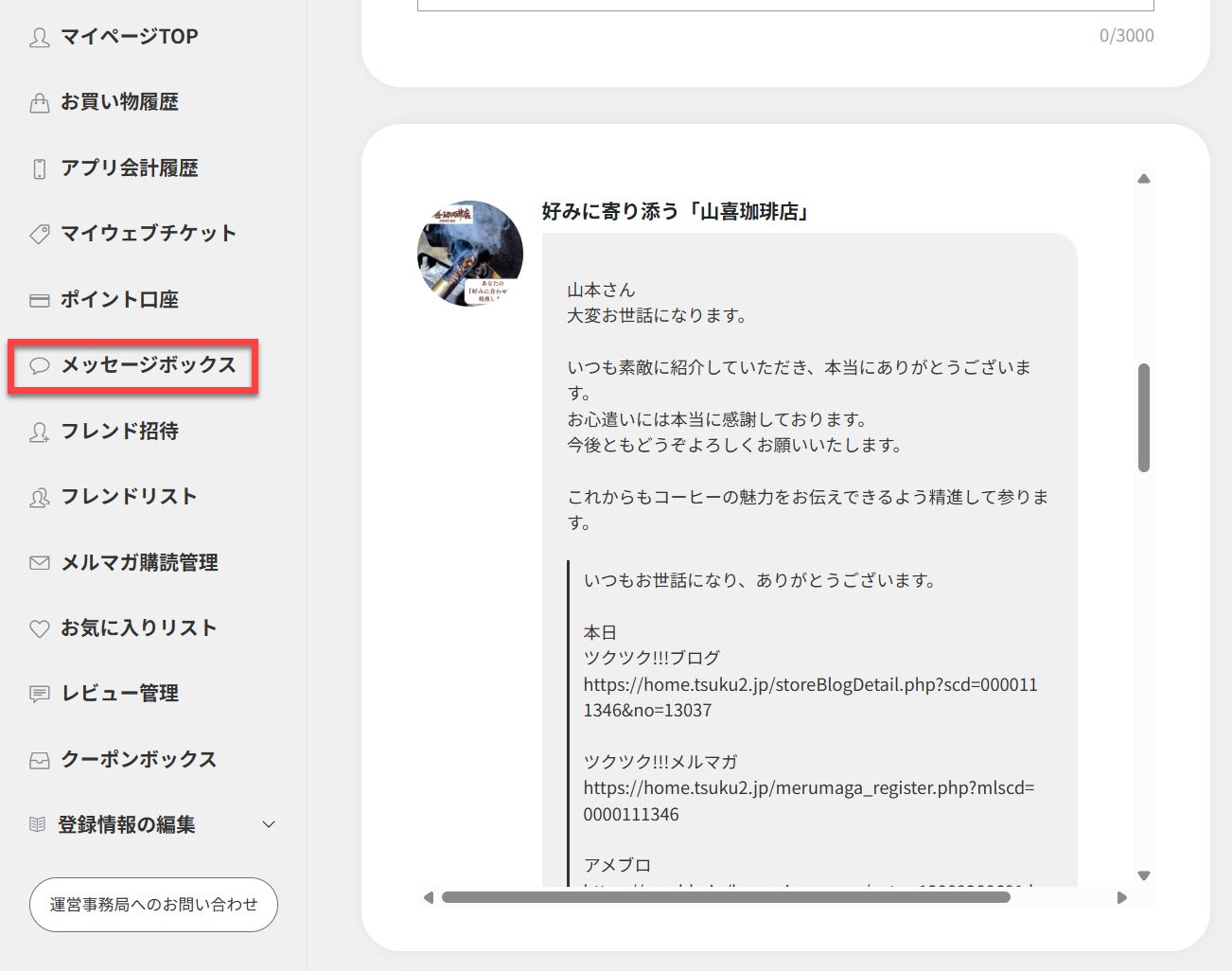Expand the 登録情報の編集 chevron
The width and height of the screenshot is (1232, 971).
pos(269,824)
